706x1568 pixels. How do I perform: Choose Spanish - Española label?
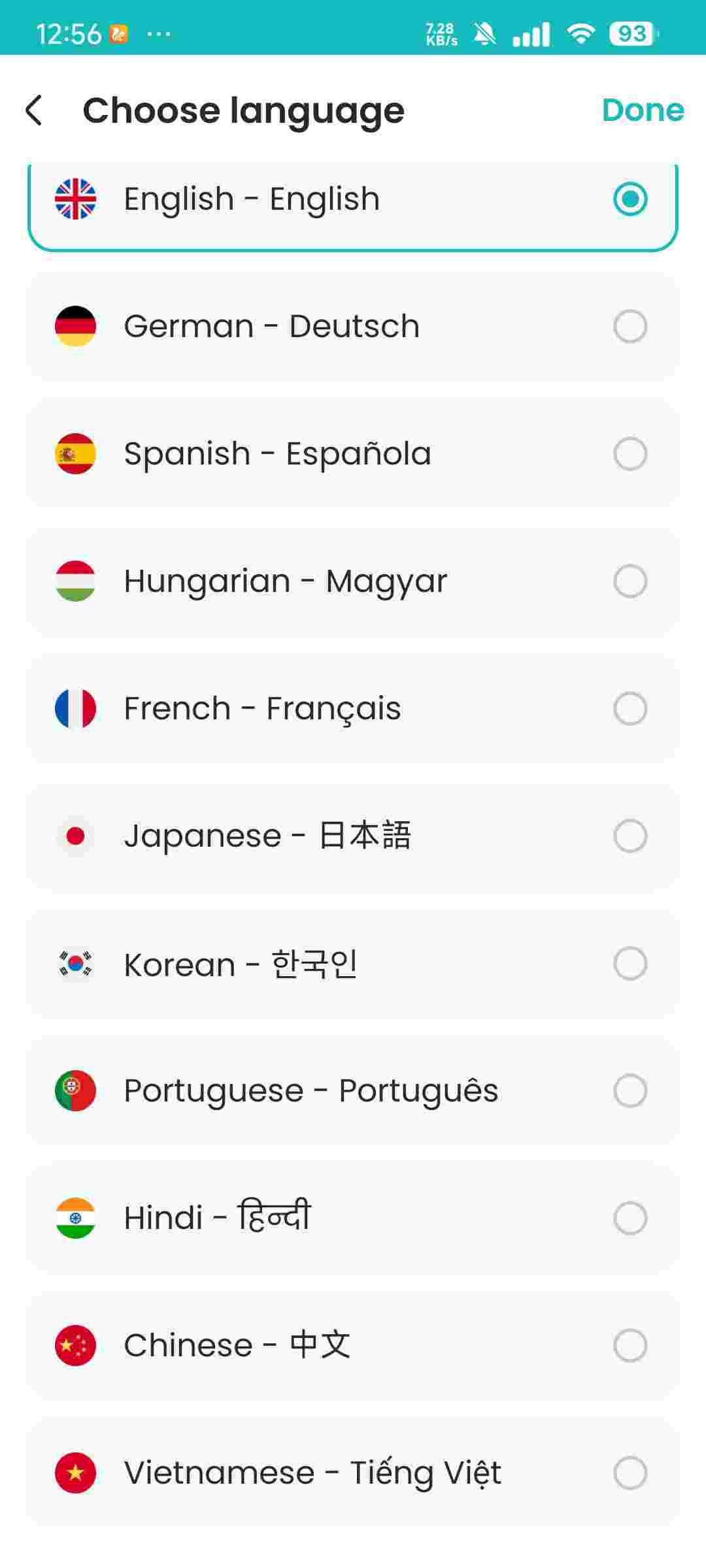point(277,453)
